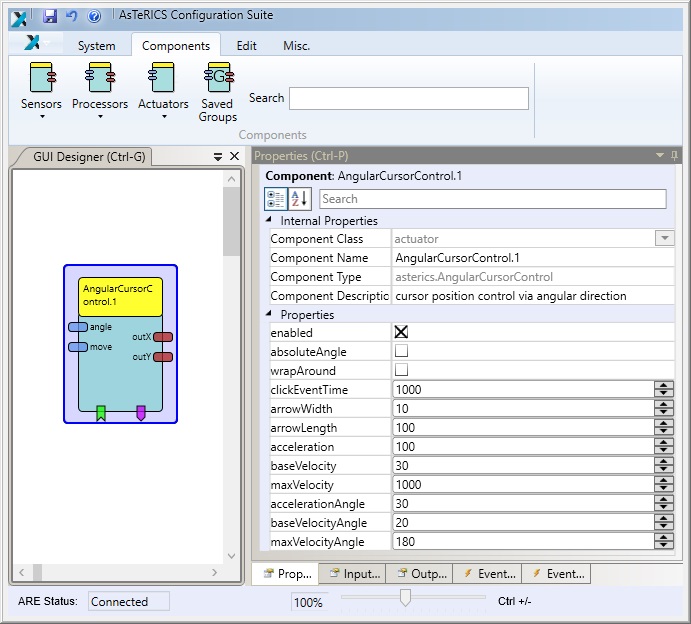Open the Properties panel options dropdown

coord(660,155)
